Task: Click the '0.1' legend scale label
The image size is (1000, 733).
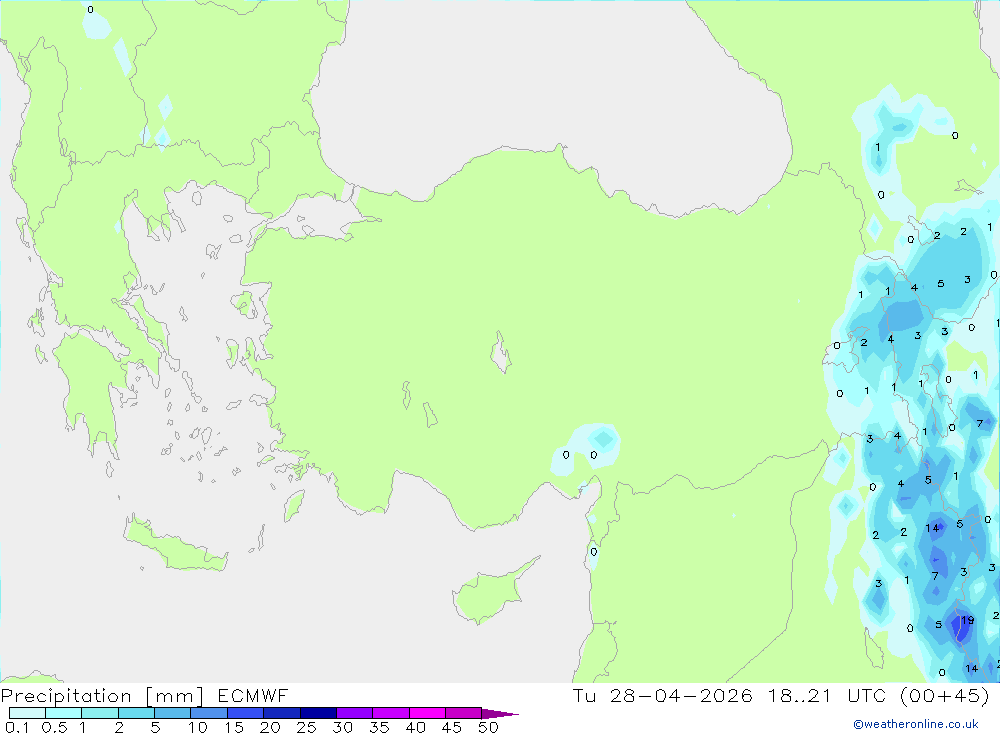Action: point(17,727)
